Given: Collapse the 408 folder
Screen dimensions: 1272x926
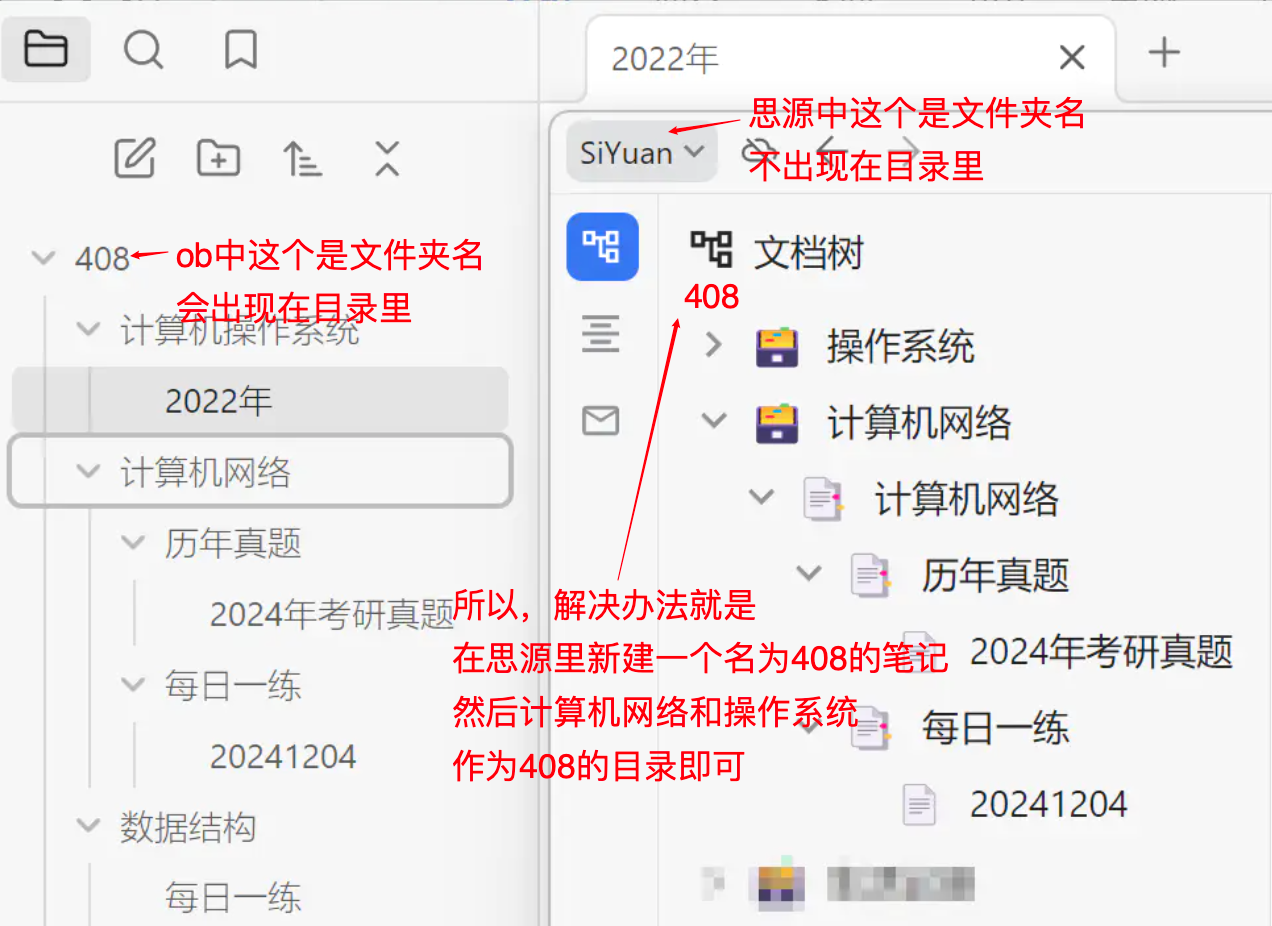Looking at the screenshot, I should [x=42, y=258].
